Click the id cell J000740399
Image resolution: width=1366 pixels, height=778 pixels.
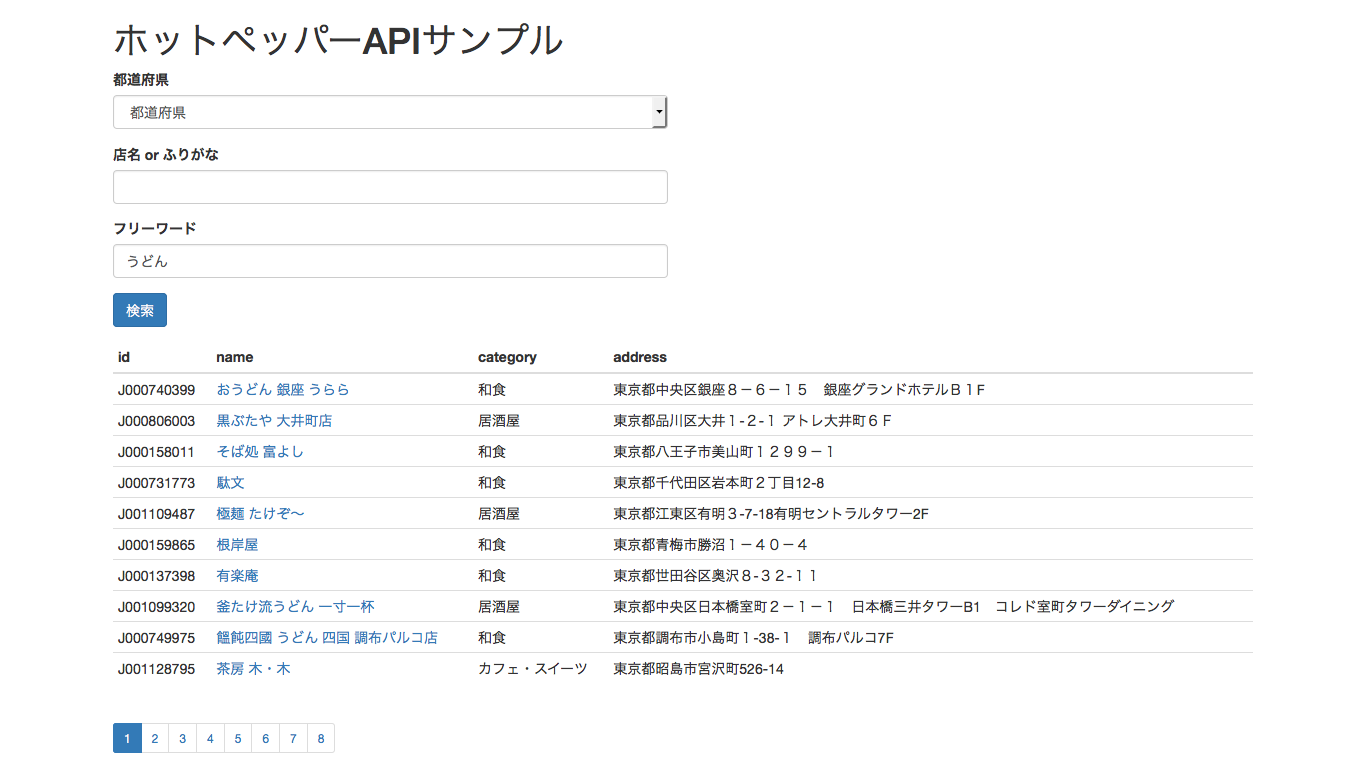click(157, 389)
